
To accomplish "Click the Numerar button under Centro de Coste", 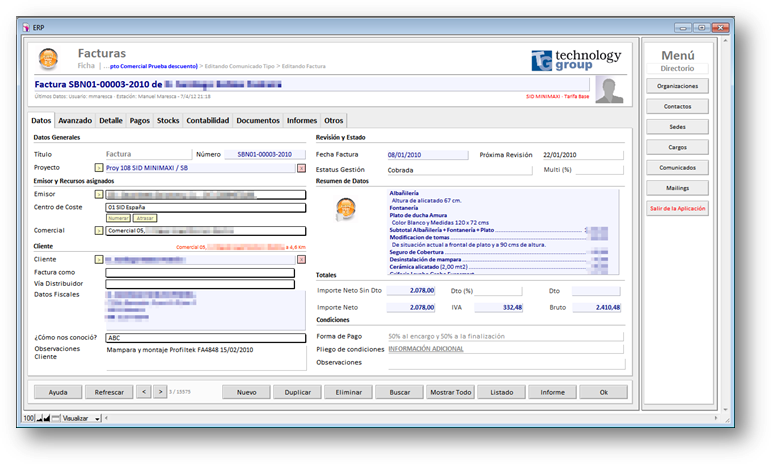I will [x=118, y=217].
